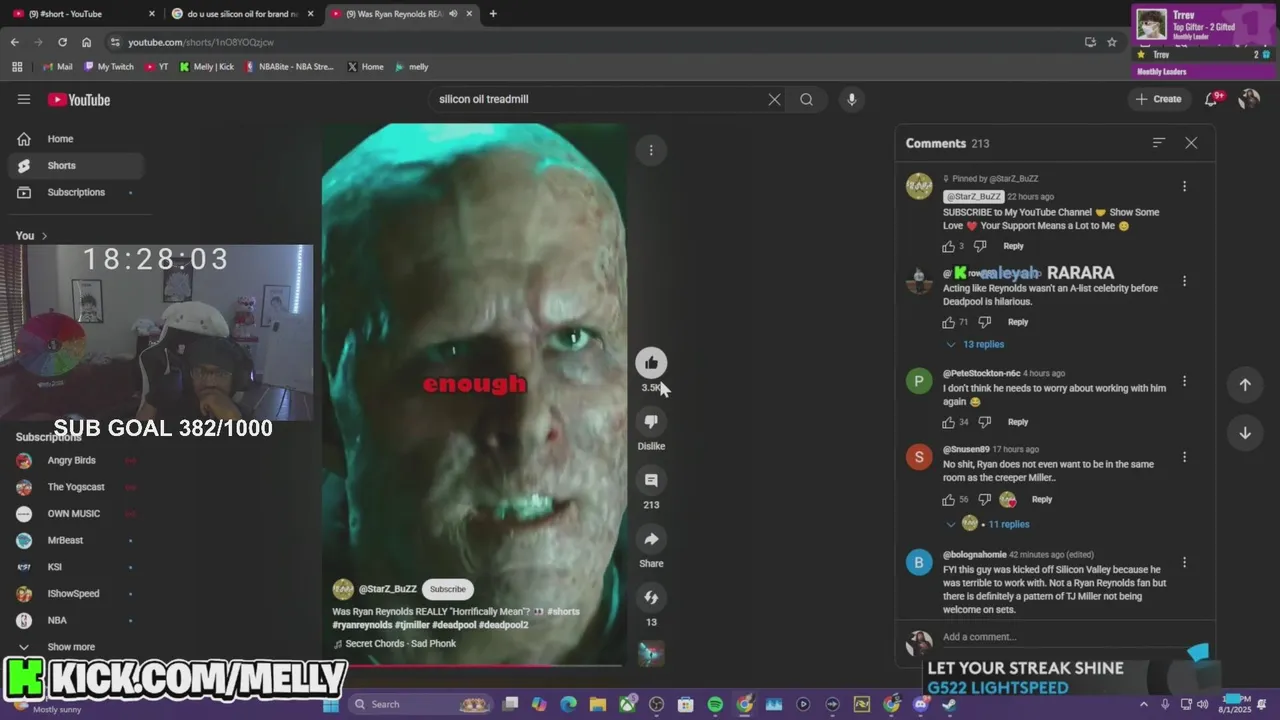
Task: Open the Remix button showing 13
Action: (651, 598)
